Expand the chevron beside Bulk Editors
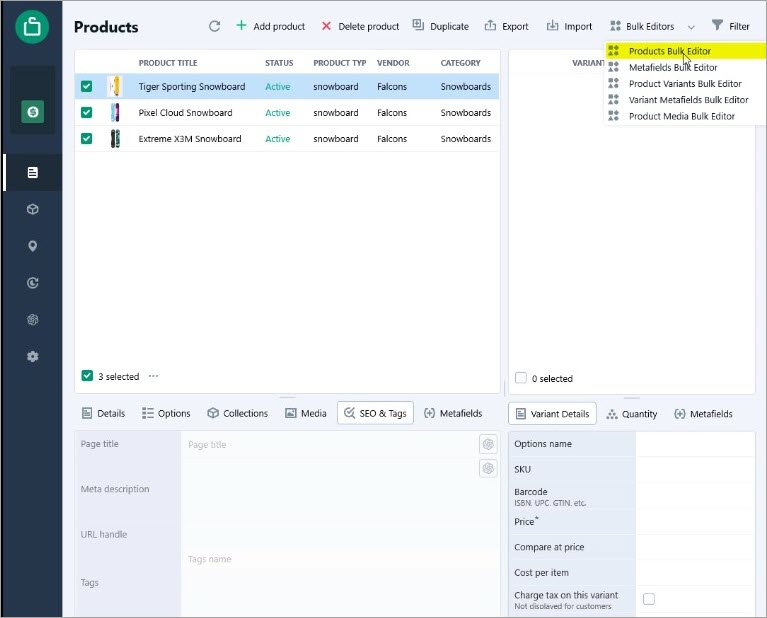The width and height of the screenshot is (767, 618). coord(691,27)
